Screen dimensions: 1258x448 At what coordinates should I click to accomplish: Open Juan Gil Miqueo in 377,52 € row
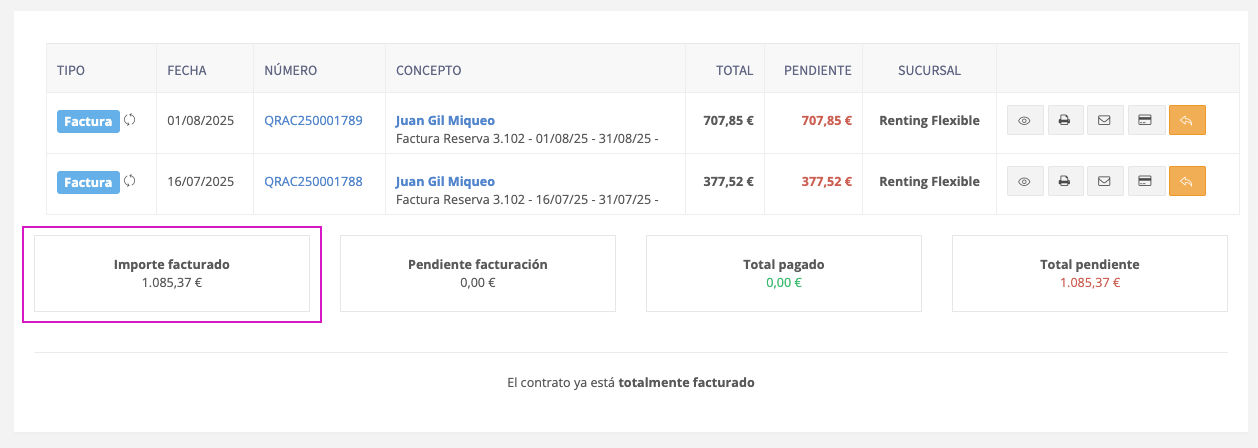pos(445,181)
